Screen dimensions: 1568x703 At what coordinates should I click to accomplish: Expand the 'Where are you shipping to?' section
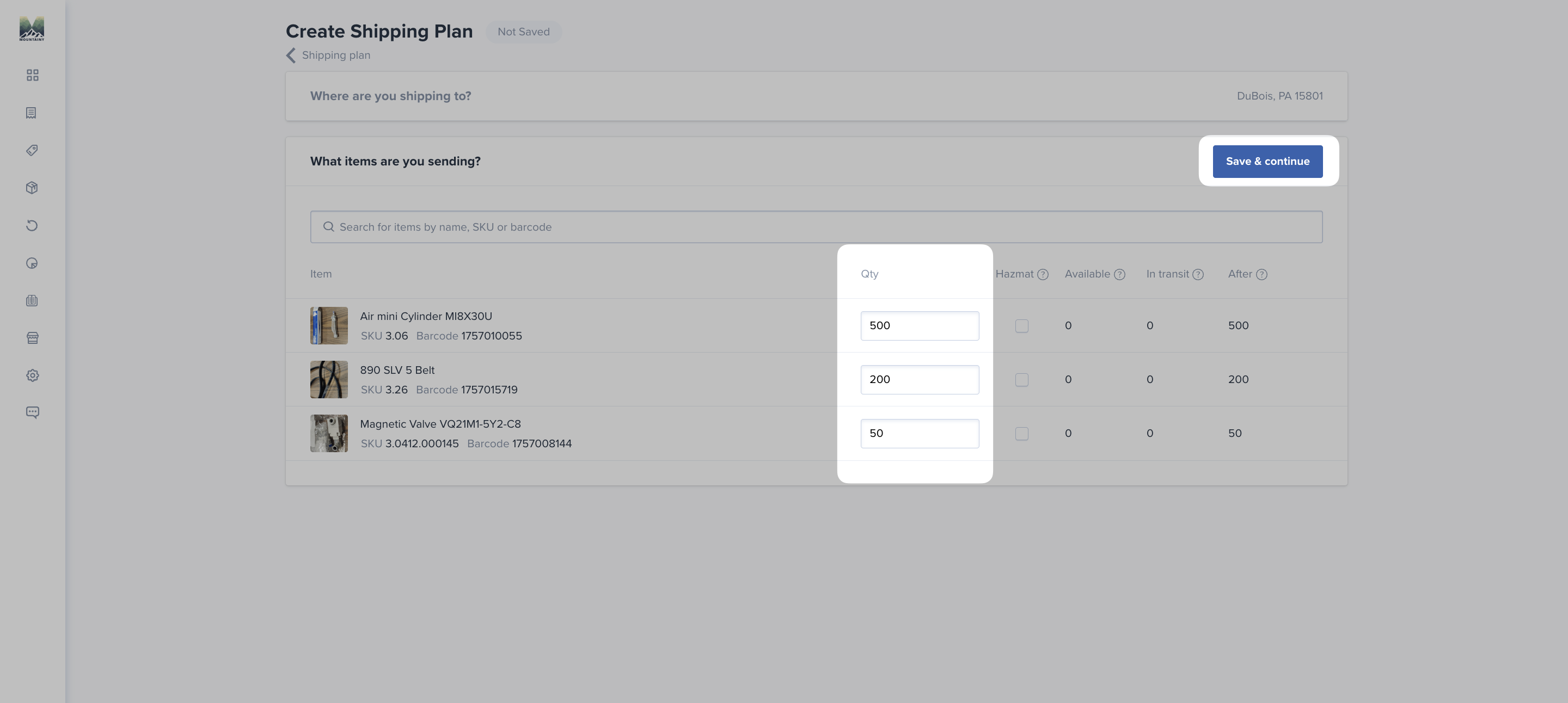pos(816,96)
